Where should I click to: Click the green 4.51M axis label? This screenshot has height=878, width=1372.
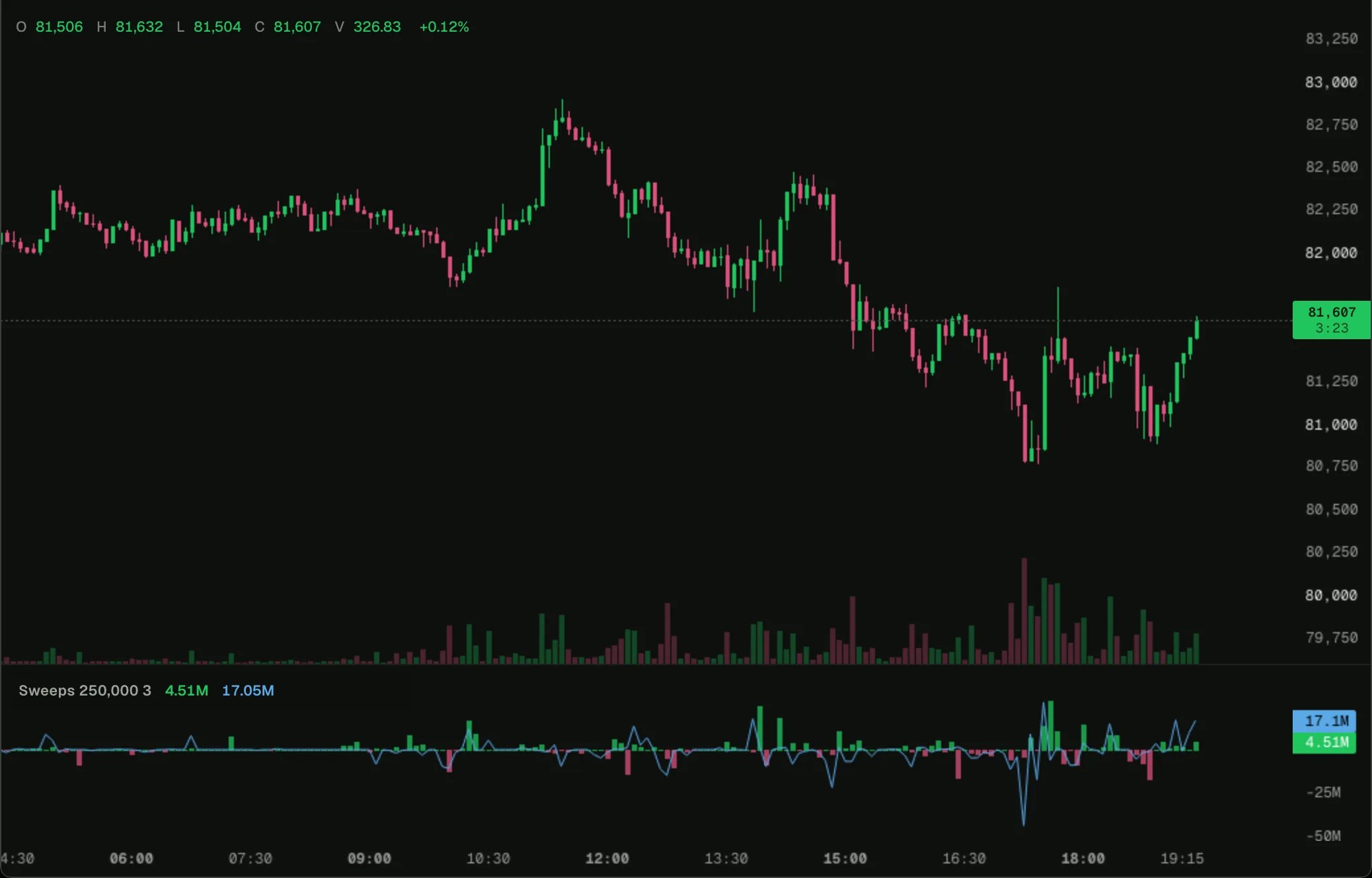[1324, 742]
